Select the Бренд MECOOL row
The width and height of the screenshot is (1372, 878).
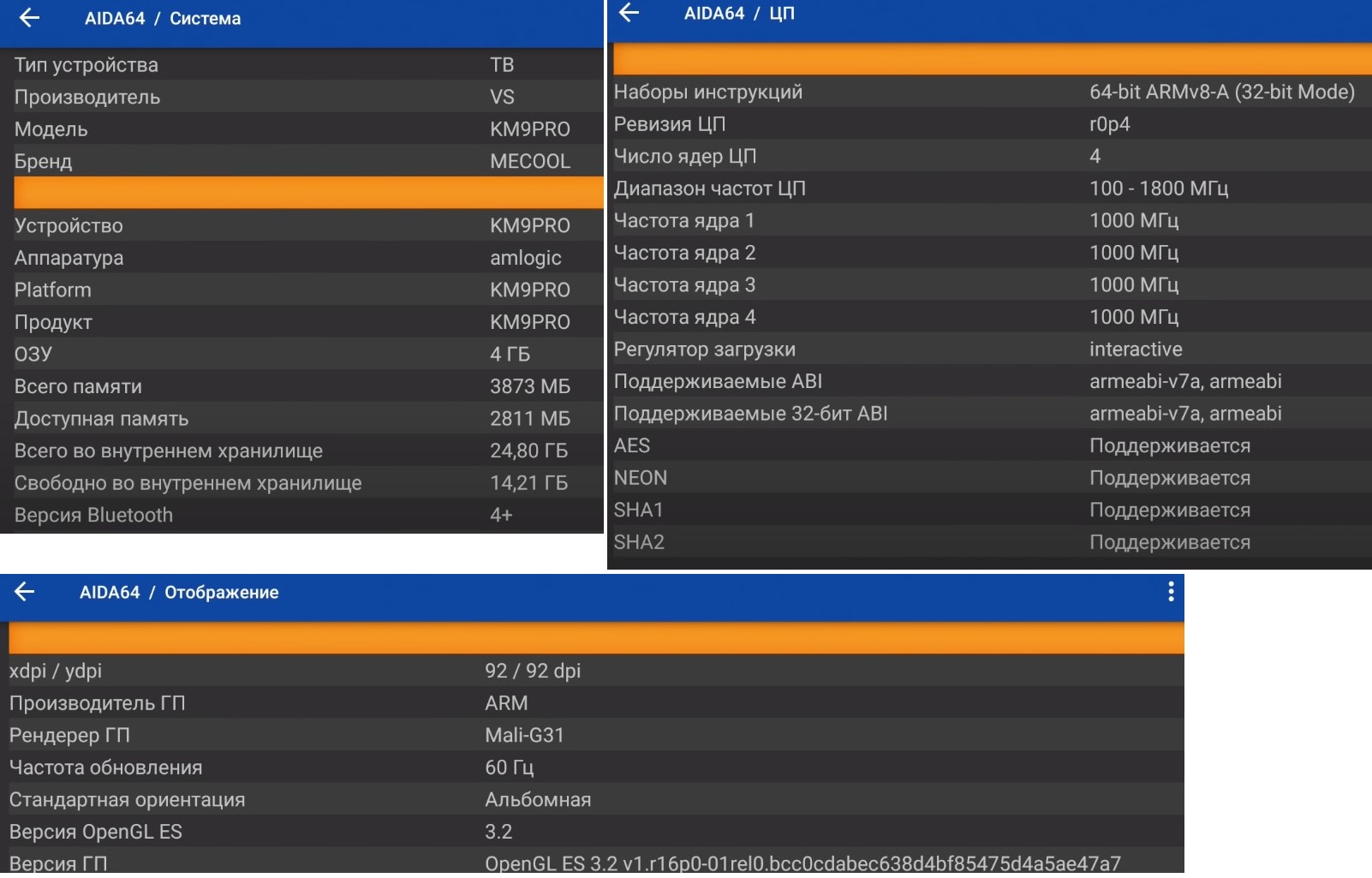[301, 161]
